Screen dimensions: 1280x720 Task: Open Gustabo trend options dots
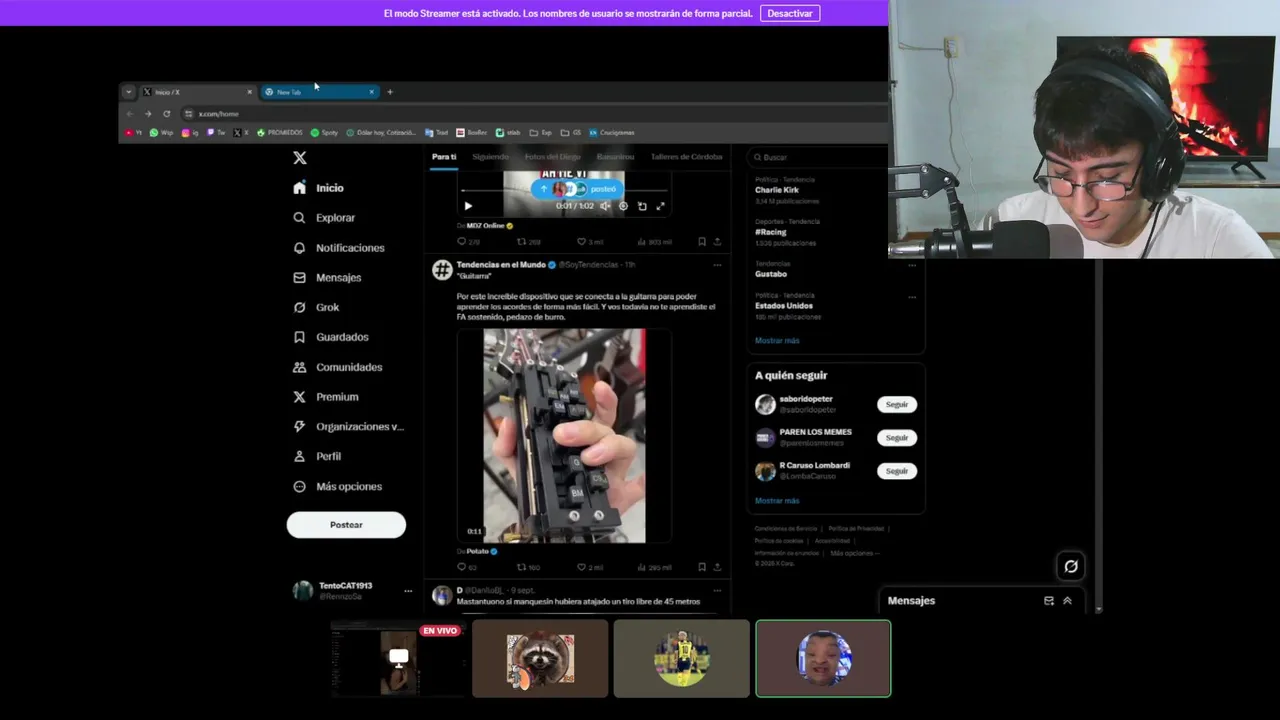click(x=912, y=265)
